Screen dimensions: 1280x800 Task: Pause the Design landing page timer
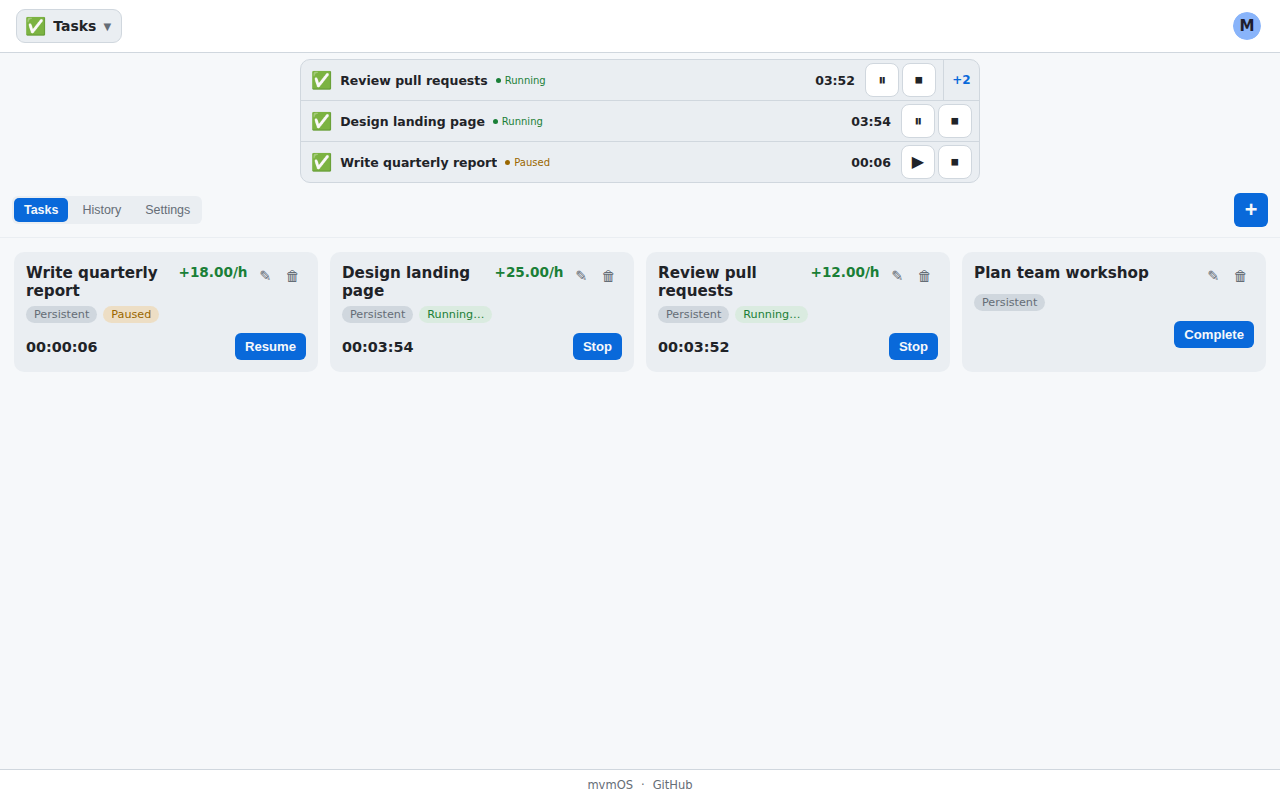[x=918, y=121]
